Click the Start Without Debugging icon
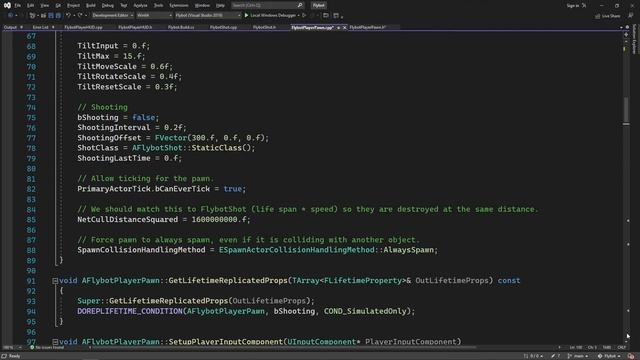This screenshot has height=360, width=640. click(x=304, y=16)
